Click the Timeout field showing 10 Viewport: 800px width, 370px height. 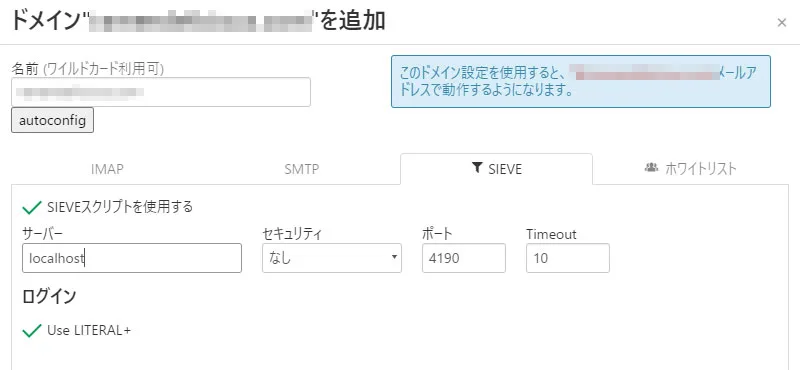[568, 258]
